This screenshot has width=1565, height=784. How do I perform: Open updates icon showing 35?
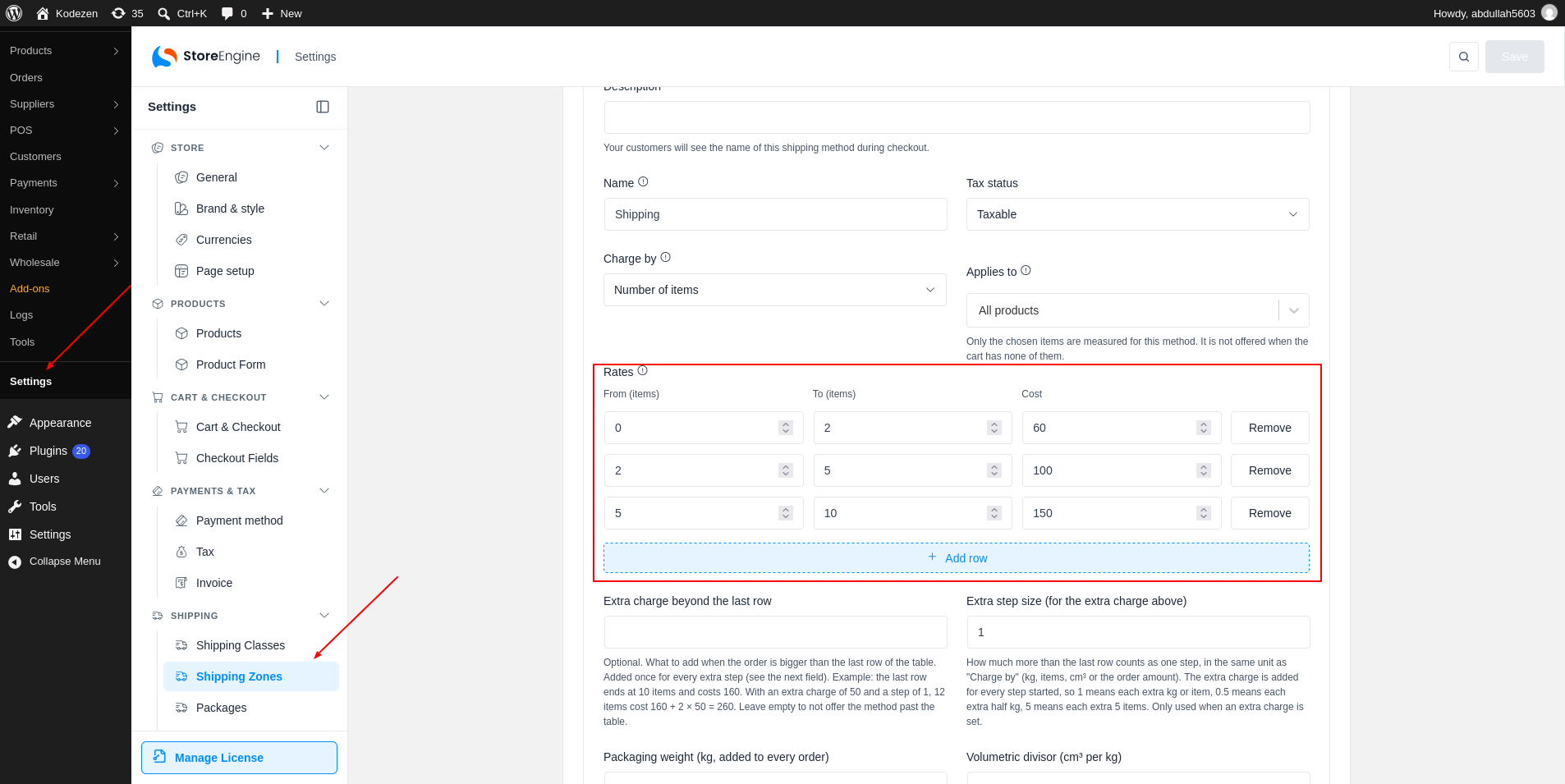click(127, 13)
